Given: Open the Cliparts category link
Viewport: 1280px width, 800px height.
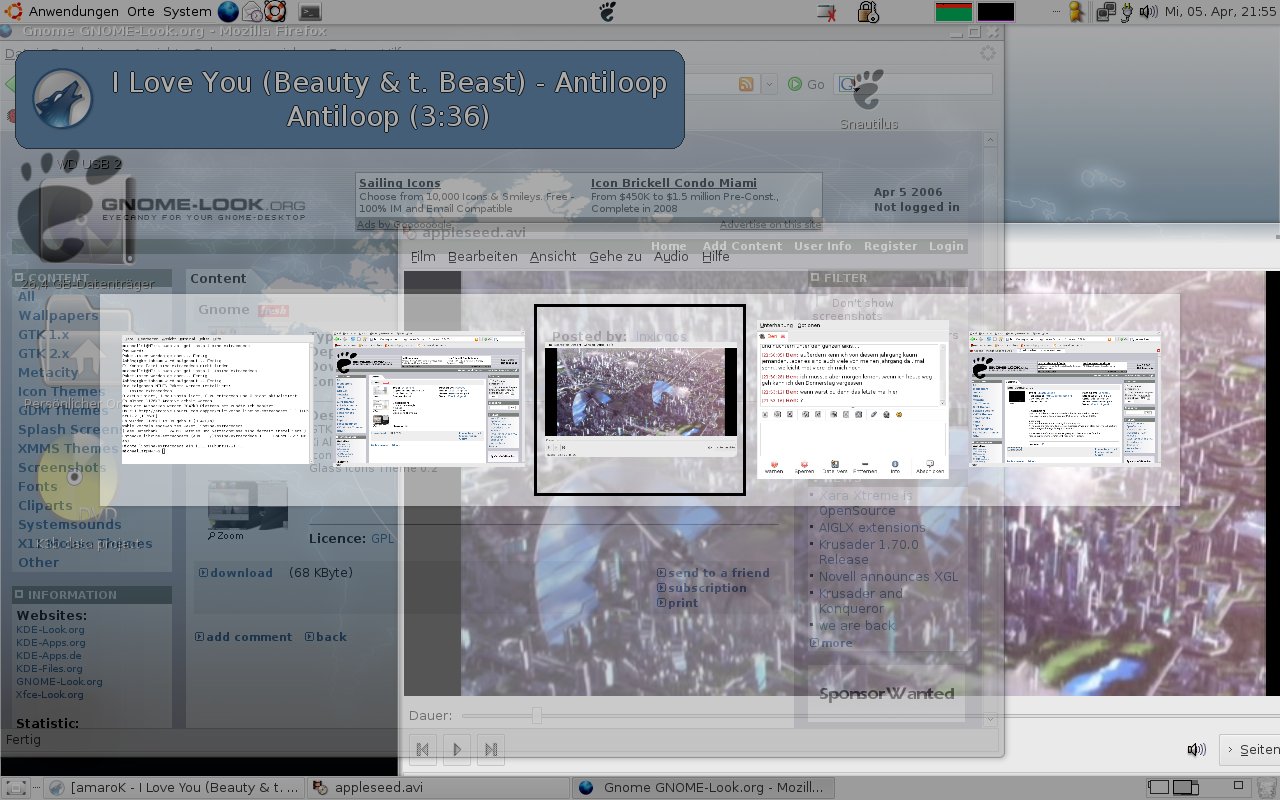Looking at the screenshot, I should tap(45, 505).
